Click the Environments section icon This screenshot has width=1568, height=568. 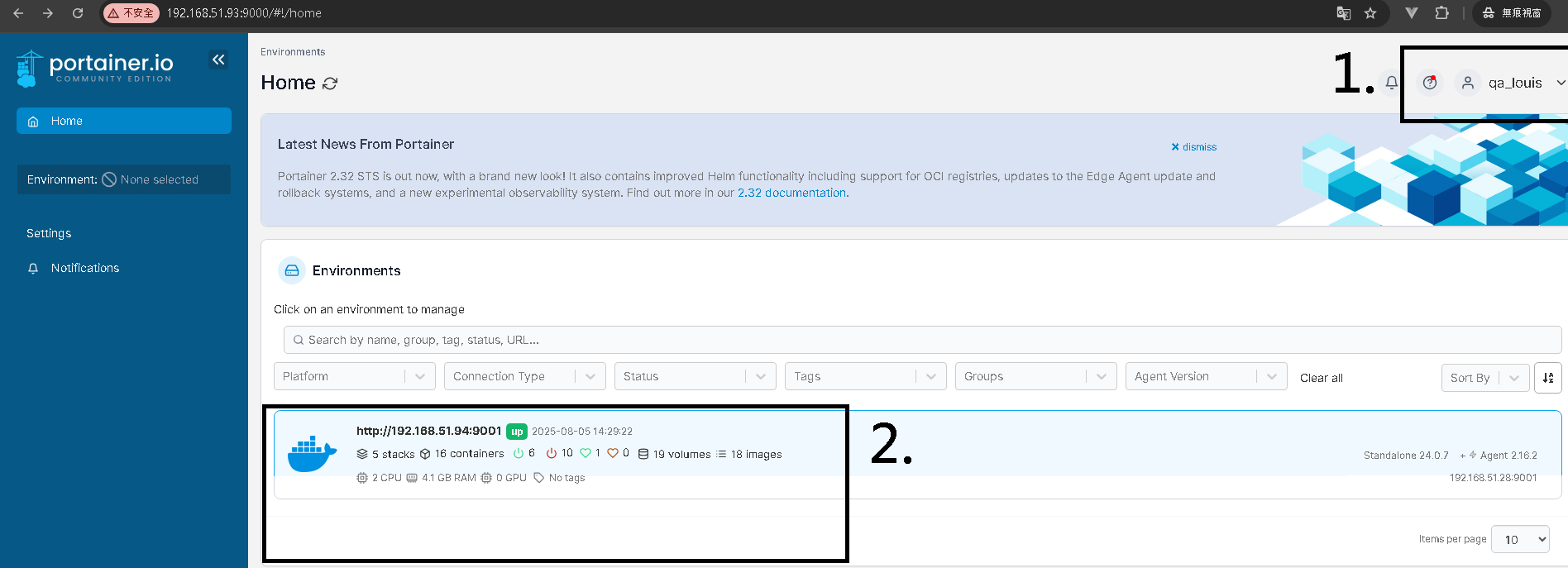[x=291, y=270]
